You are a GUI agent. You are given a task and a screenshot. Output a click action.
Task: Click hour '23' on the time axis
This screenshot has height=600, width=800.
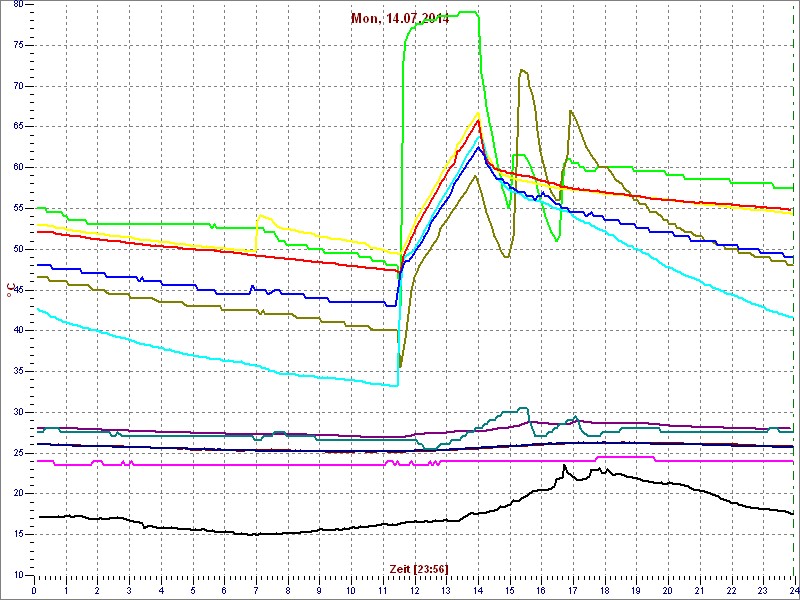click(762, 590)
